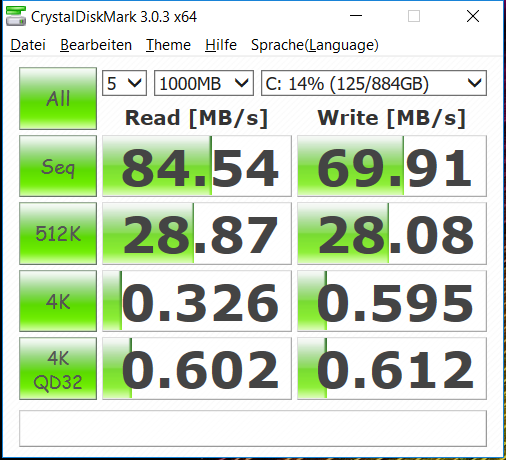Click the 4K QD32 write result 0.612
506x460 pixels.
[392, 368]
